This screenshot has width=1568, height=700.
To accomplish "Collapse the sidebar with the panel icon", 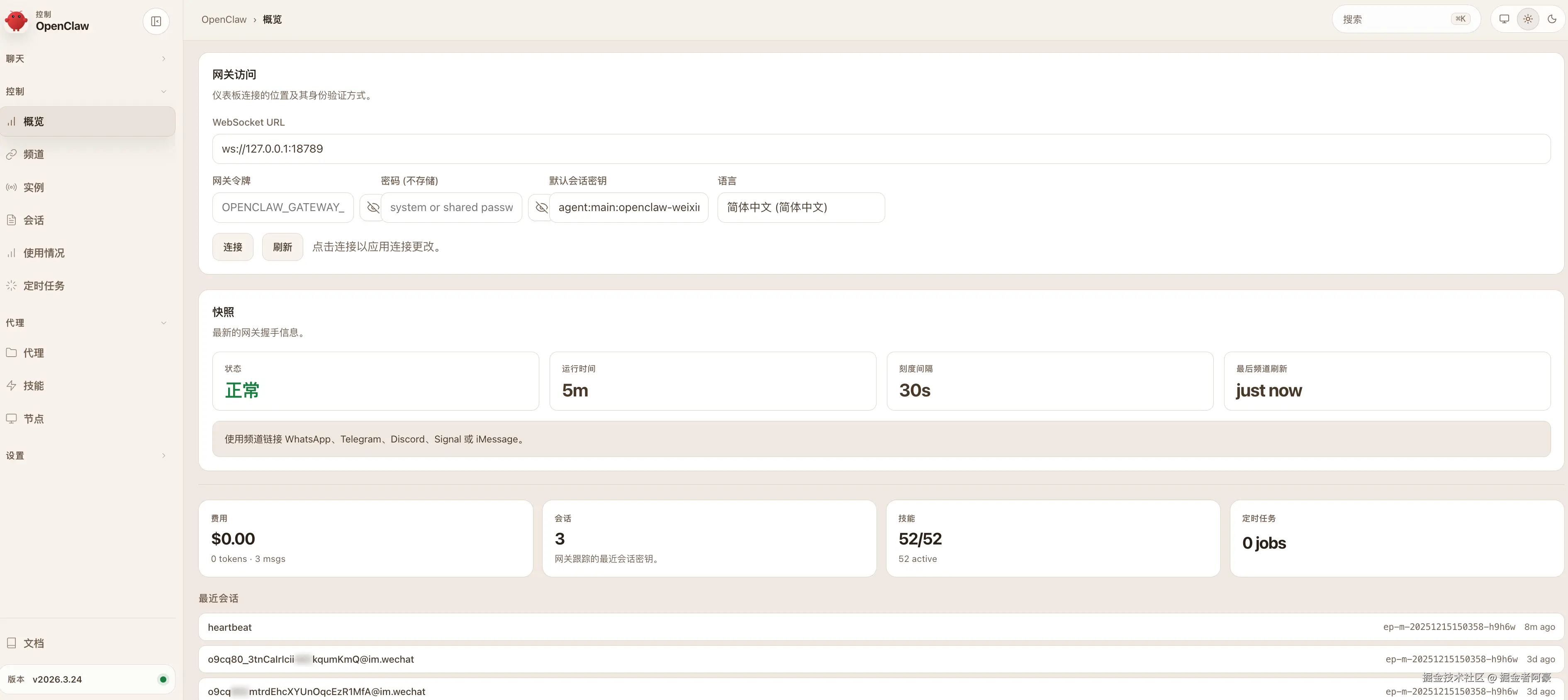I will (156, 21).
